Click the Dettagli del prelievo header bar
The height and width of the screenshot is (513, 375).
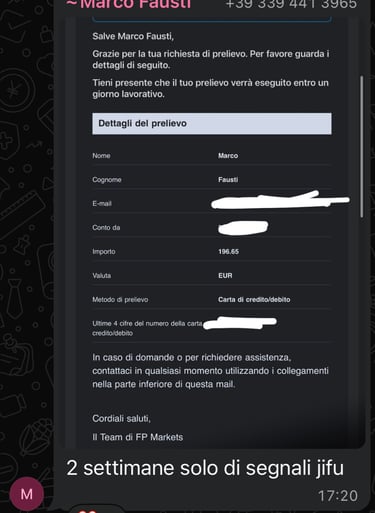212,124
